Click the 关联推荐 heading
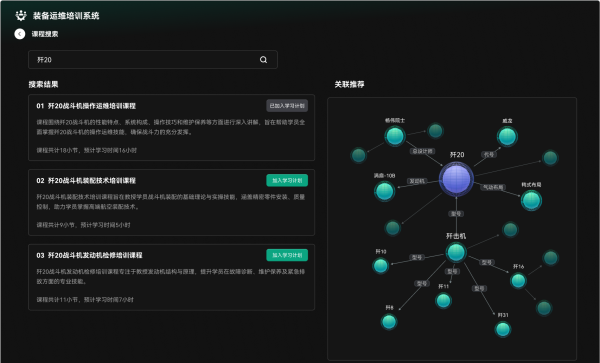 pos(349,84)
